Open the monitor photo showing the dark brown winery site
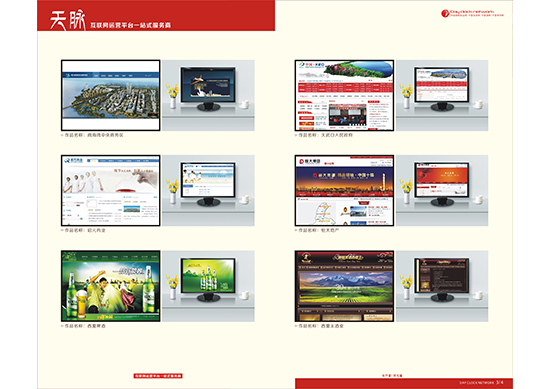The height and width of the screenshot is (389, 550). click(x=442, y=286)
